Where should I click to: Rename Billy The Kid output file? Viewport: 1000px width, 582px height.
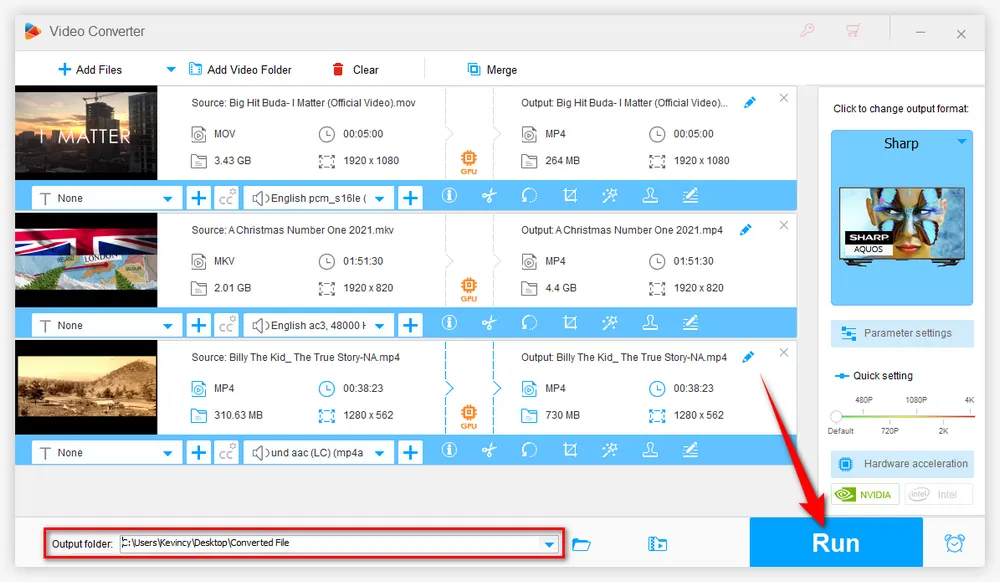point(748,357)
